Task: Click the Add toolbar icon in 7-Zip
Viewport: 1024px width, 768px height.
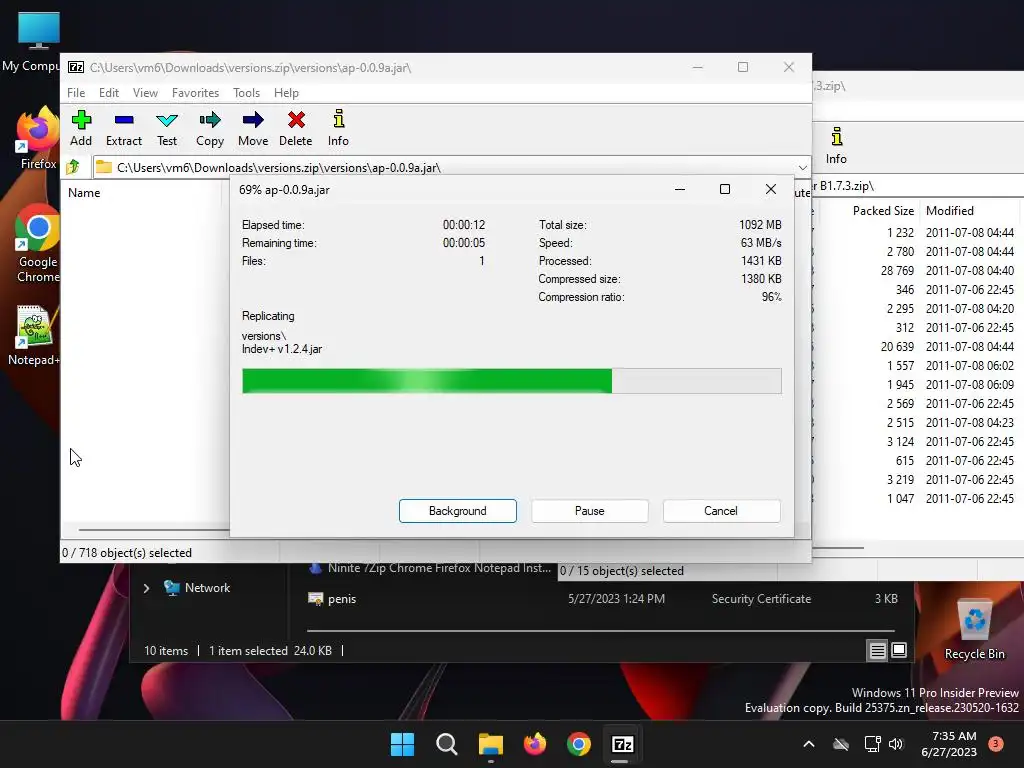Action: tap(81, 128)
